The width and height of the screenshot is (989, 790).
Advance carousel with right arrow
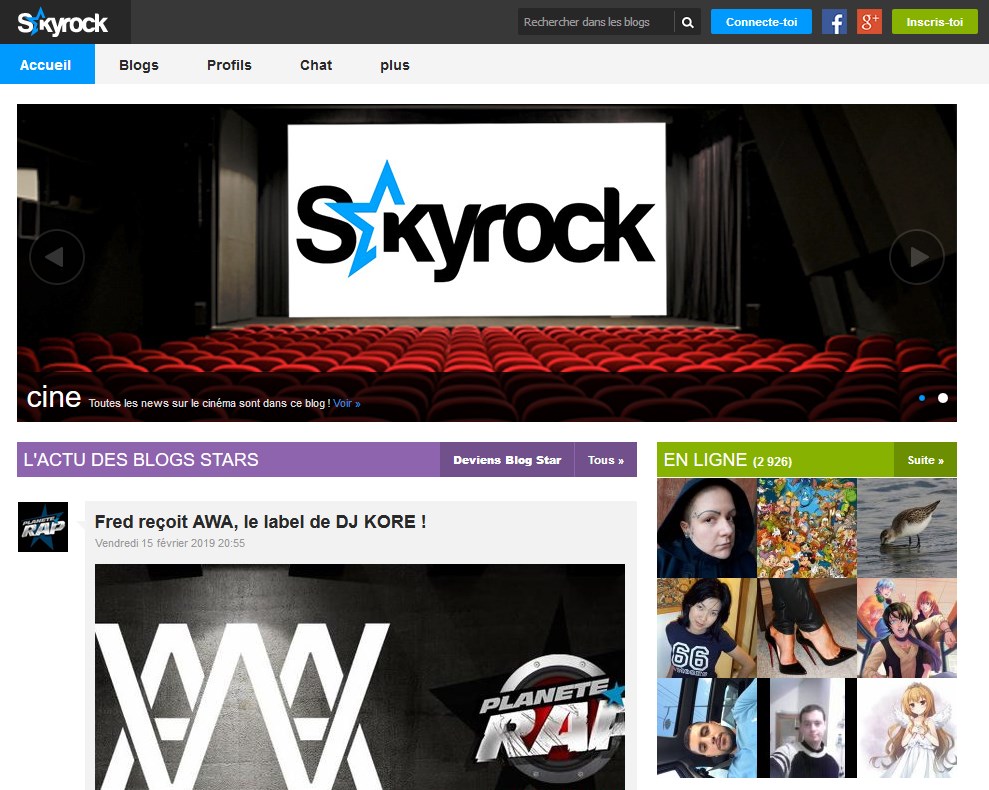[916, 257]
